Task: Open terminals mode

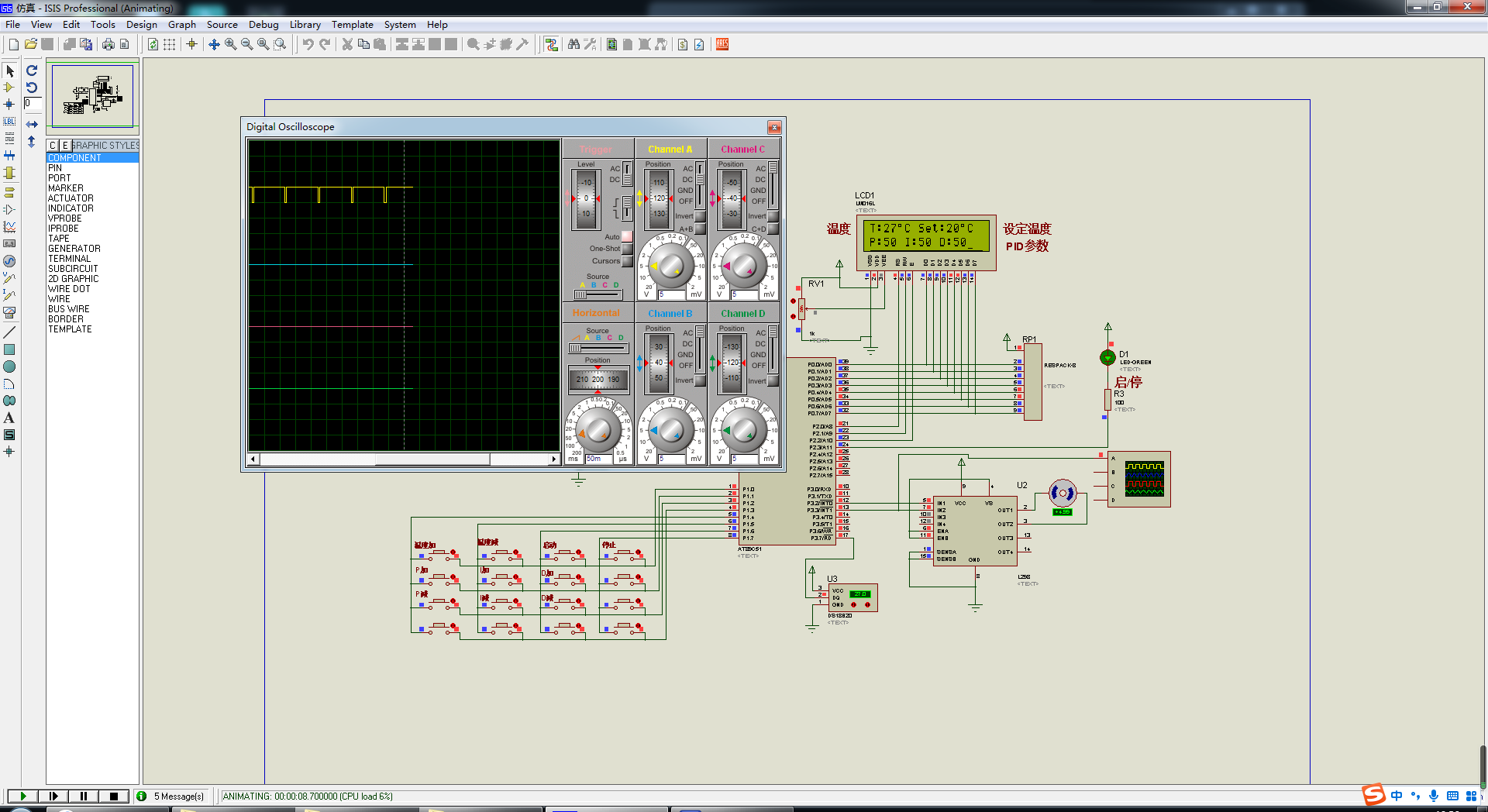Action: [9, 191]
